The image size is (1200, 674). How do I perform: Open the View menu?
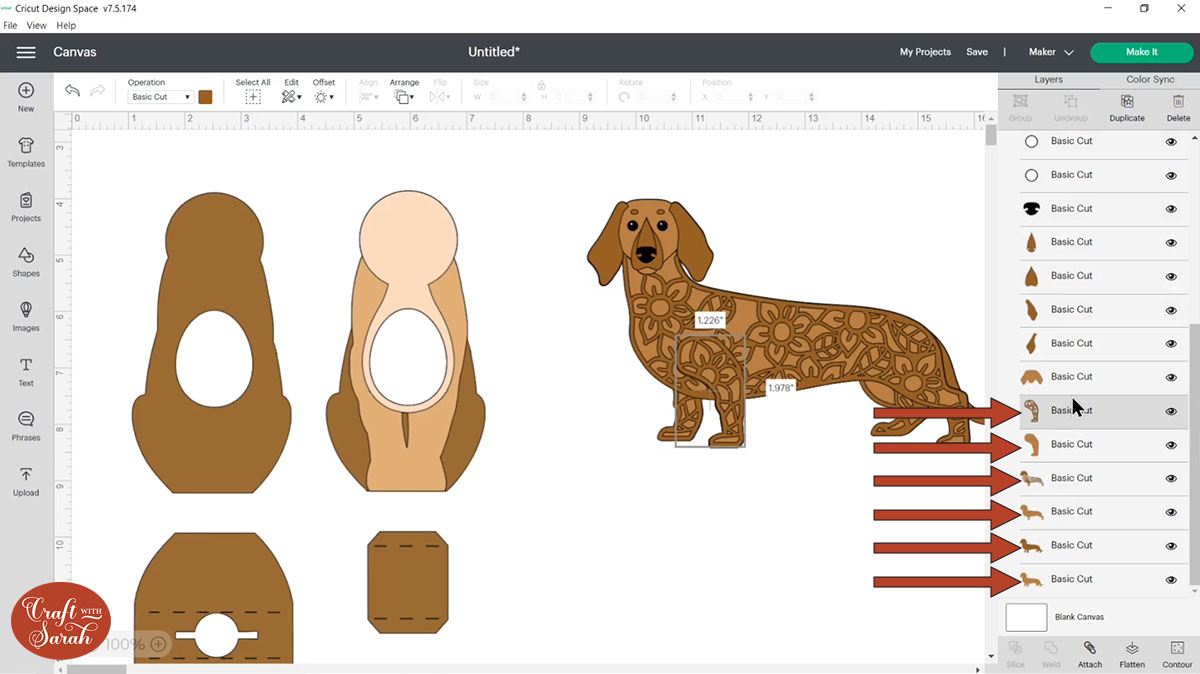[37, 25]
